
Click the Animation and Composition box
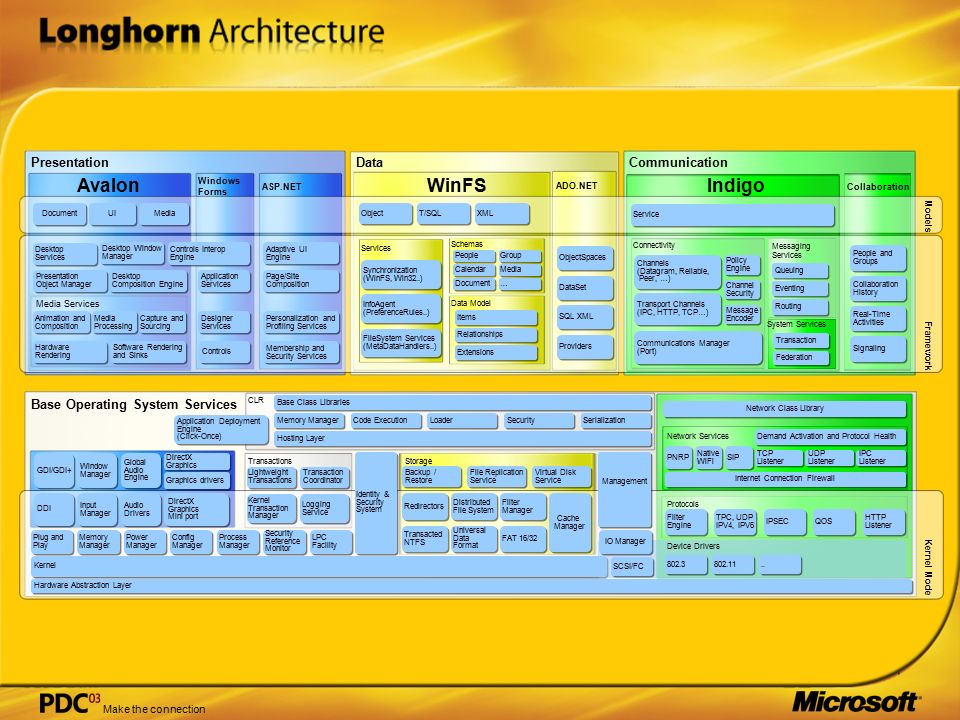(x=61, y=323)
